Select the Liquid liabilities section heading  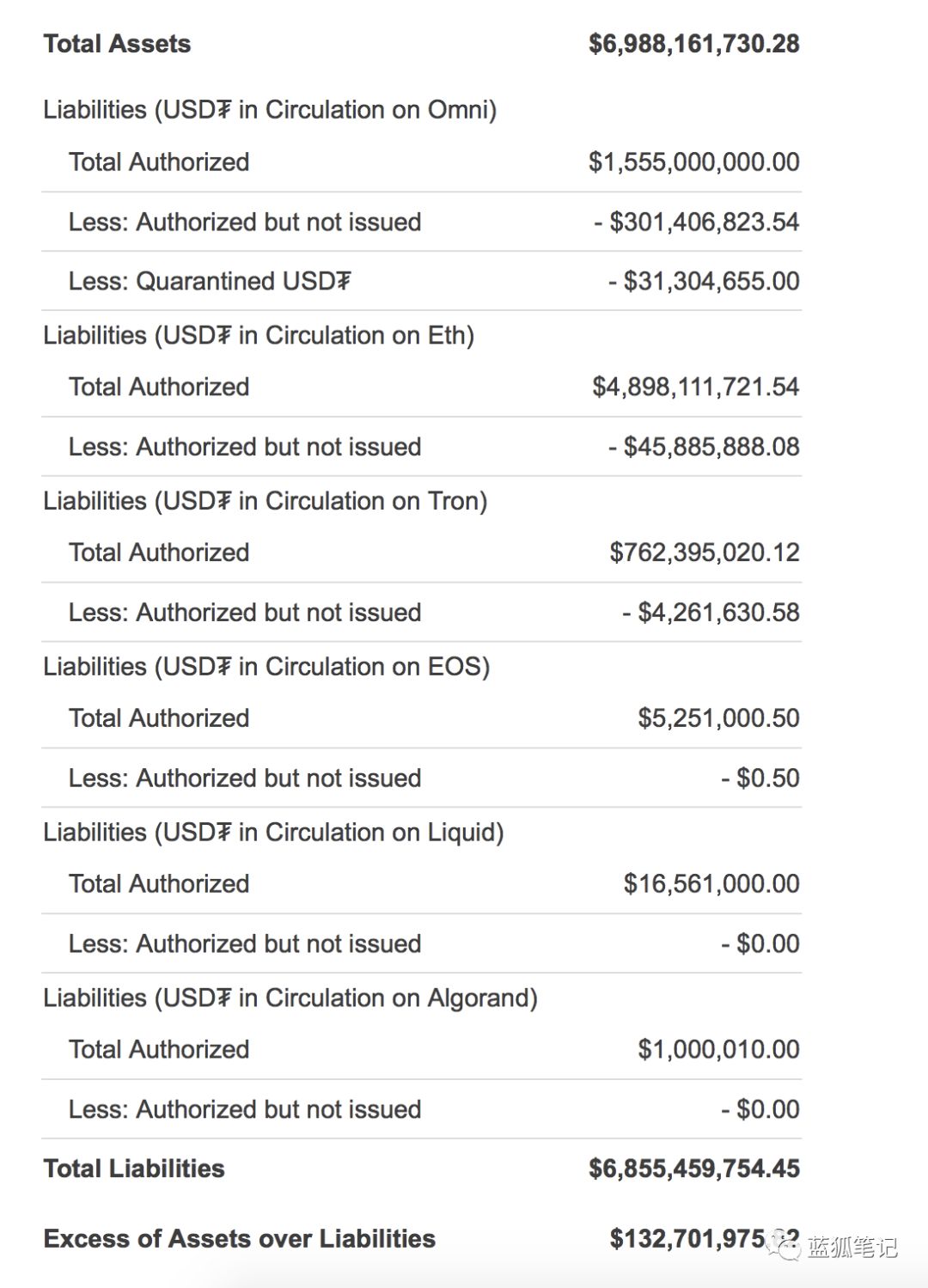point(273,833)
